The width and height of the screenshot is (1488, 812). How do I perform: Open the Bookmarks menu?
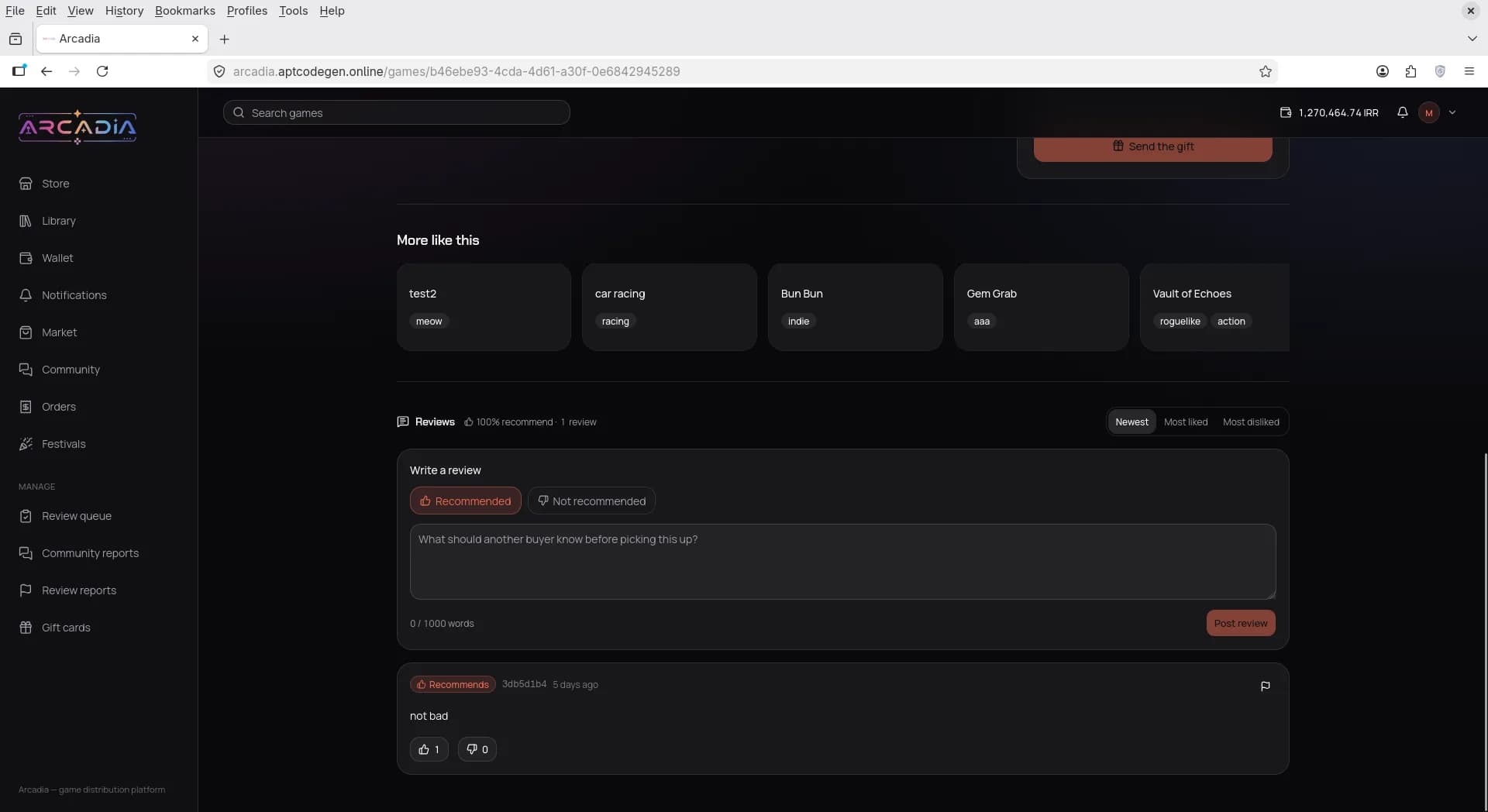(185, 11)
